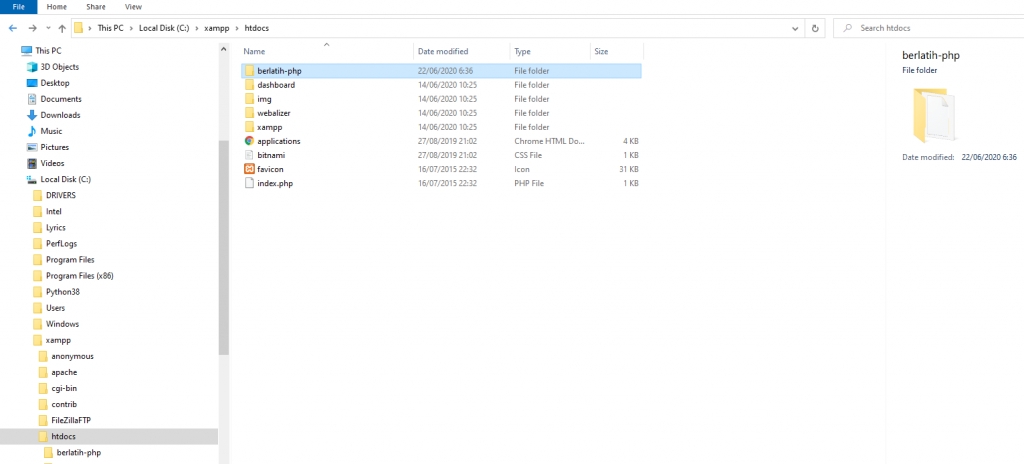The image size is (1024, 464).
Task: Sort by the Date modified column header
Action: click(x=443, y=51)
